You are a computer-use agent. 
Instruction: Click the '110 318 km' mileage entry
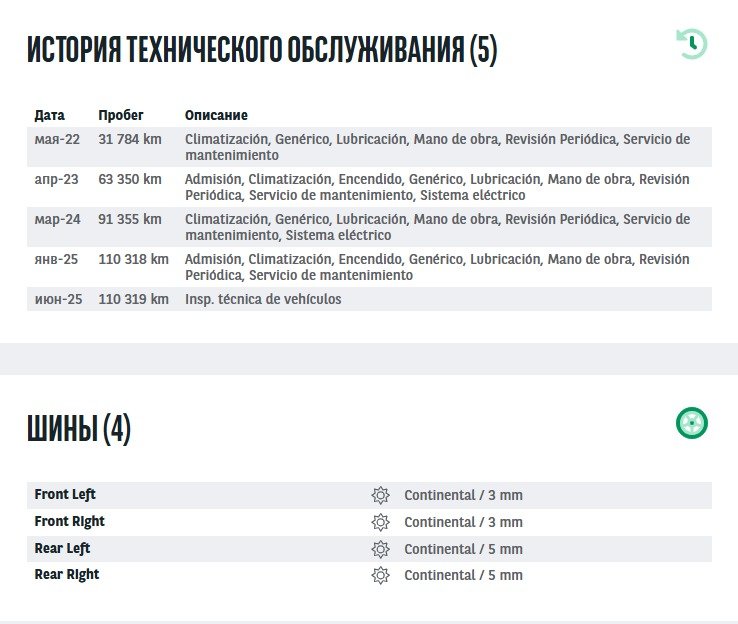[134, 259]
